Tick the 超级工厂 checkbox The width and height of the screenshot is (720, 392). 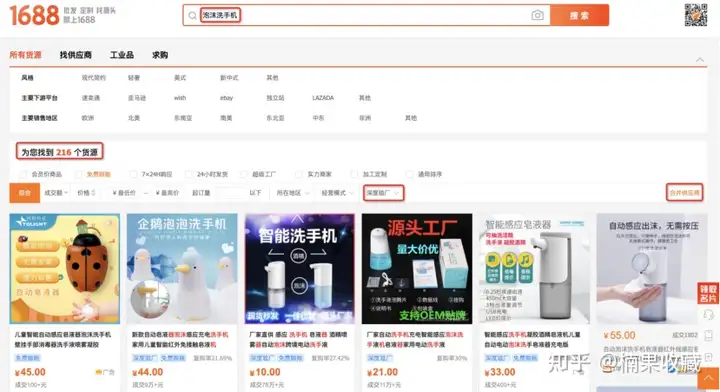[x=244, y=174]
